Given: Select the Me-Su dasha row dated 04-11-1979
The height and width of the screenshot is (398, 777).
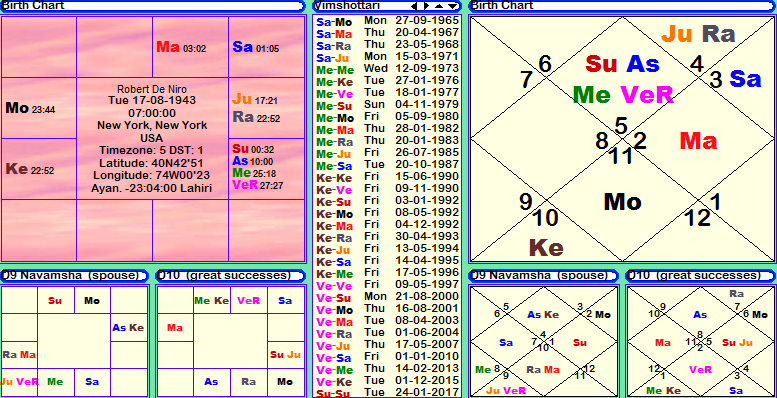Looking at the screenshot, I should click(387, 105).
